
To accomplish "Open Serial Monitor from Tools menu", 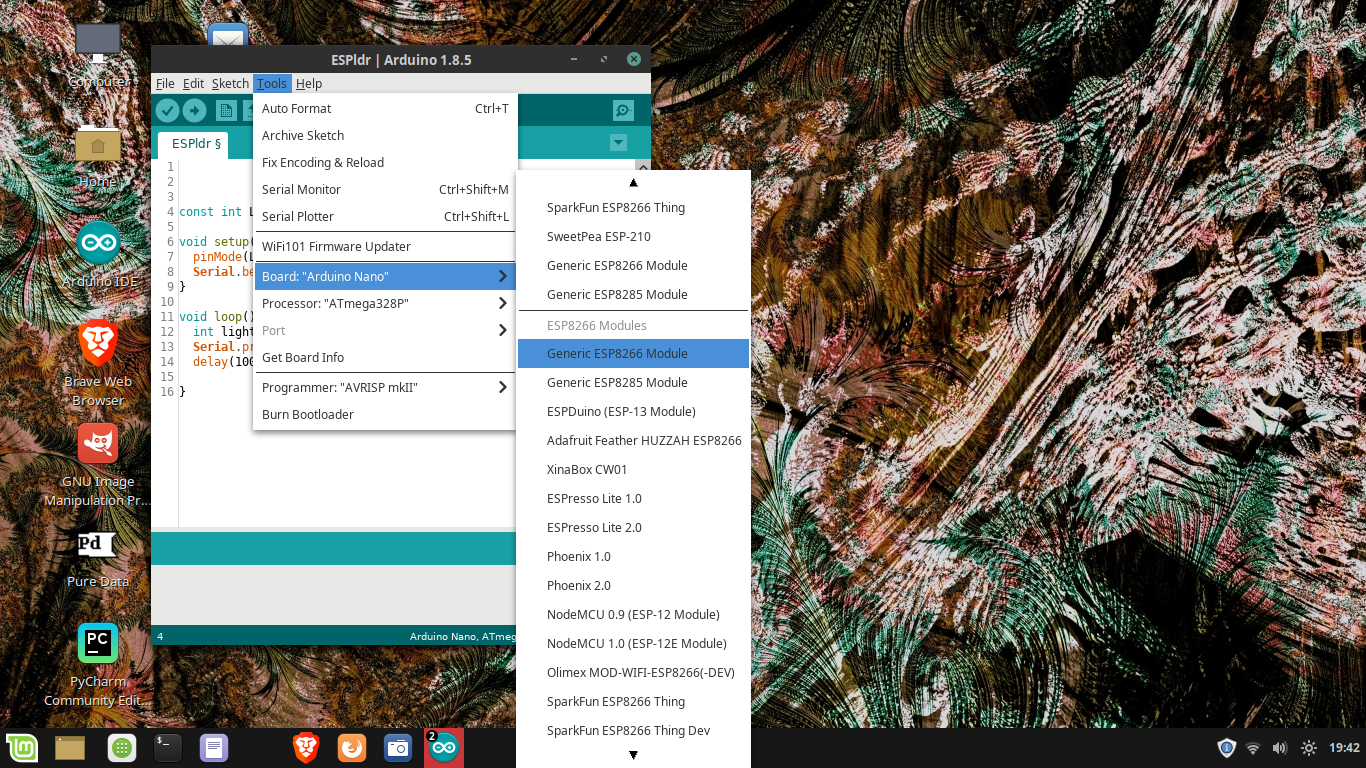I will coord(385,189).
